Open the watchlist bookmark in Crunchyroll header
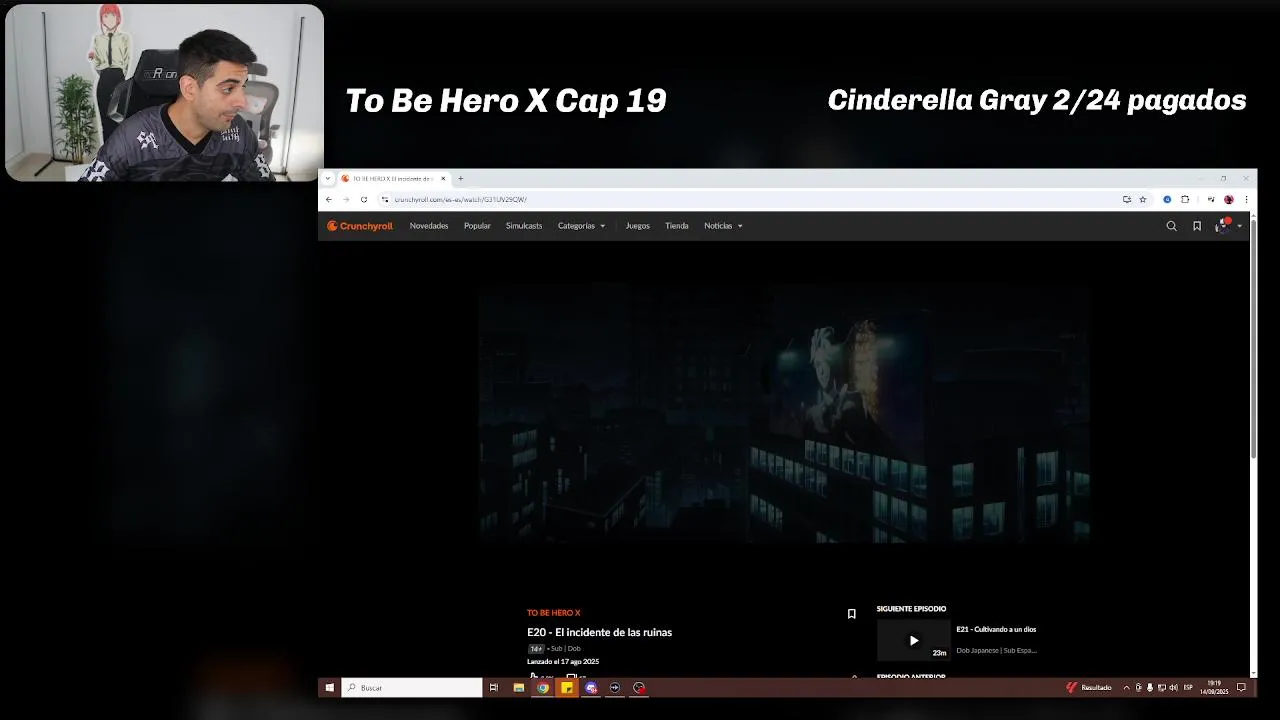This screenshot has width=1280, height=720. pos(1196,226)
